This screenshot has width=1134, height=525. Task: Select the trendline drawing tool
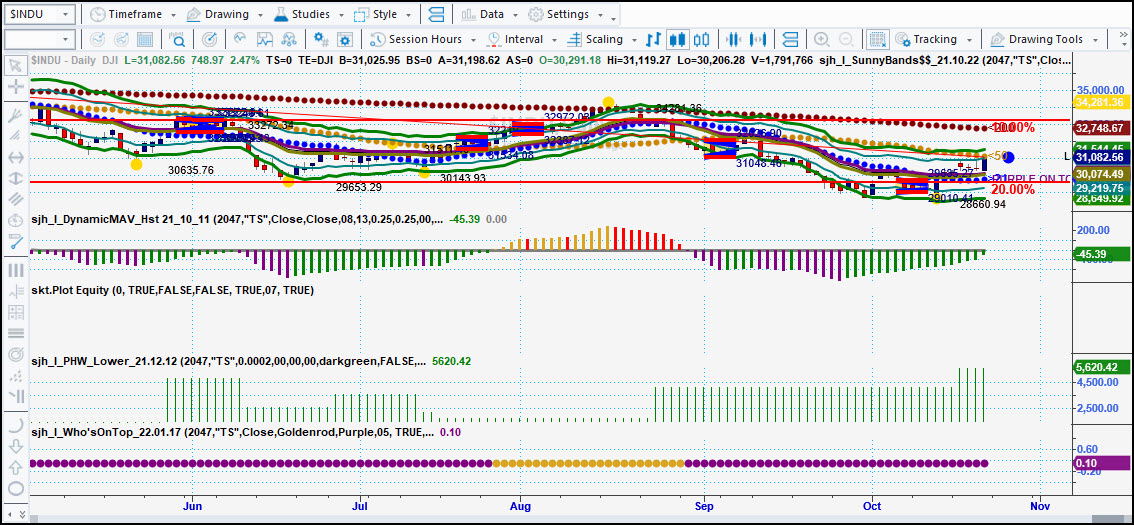click(14, 116)
